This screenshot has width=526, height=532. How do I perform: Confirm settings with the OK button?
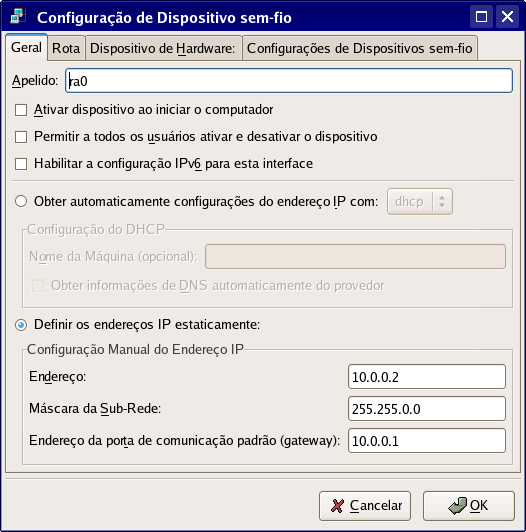click(x=469, y=506)
